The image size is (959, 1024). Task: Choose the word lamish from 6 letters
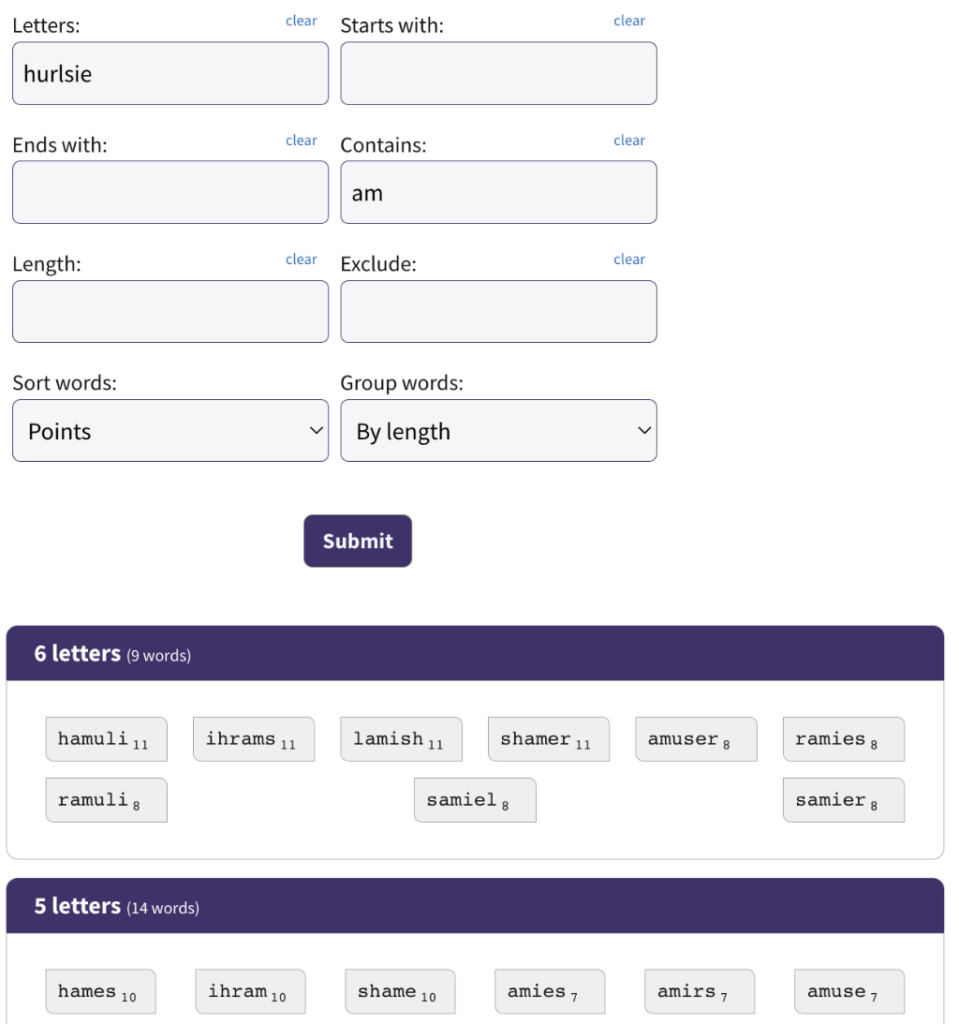tap(401, 739)
